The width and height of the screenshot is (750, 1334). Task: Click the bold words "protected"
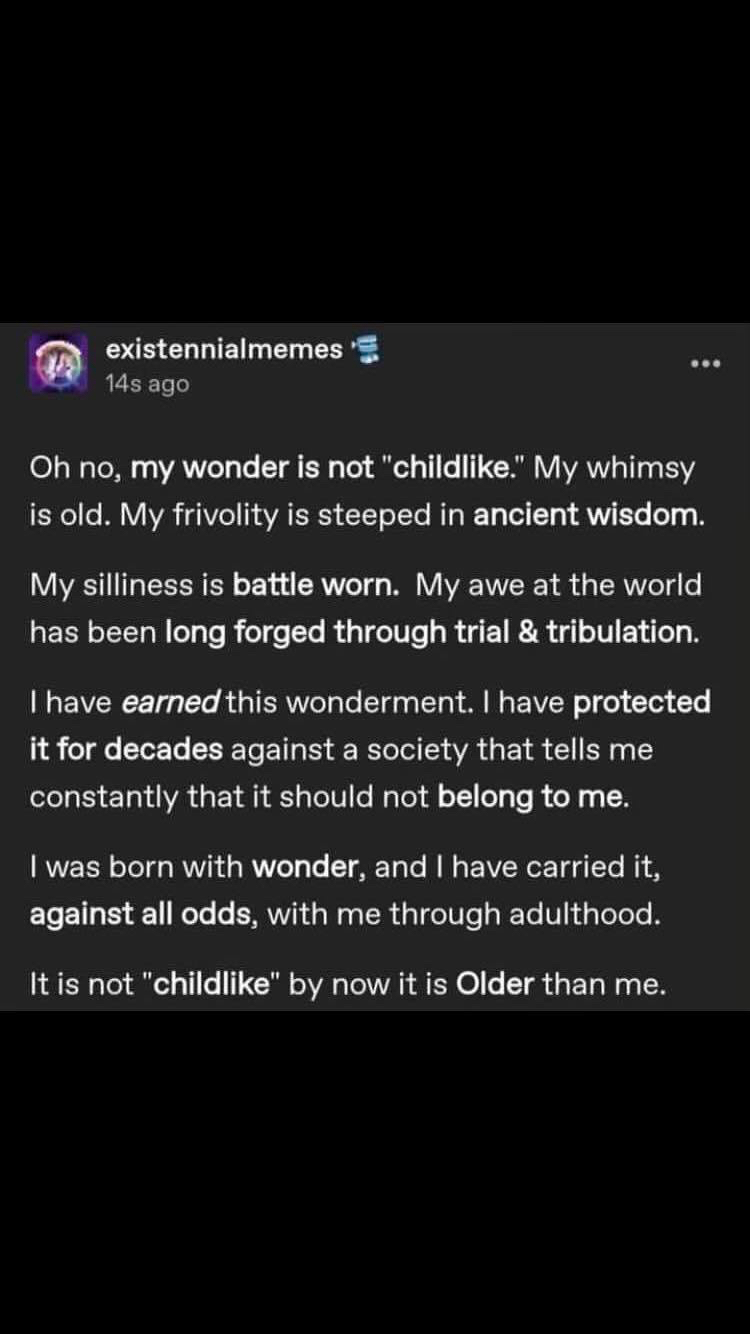tap(642, 702)
